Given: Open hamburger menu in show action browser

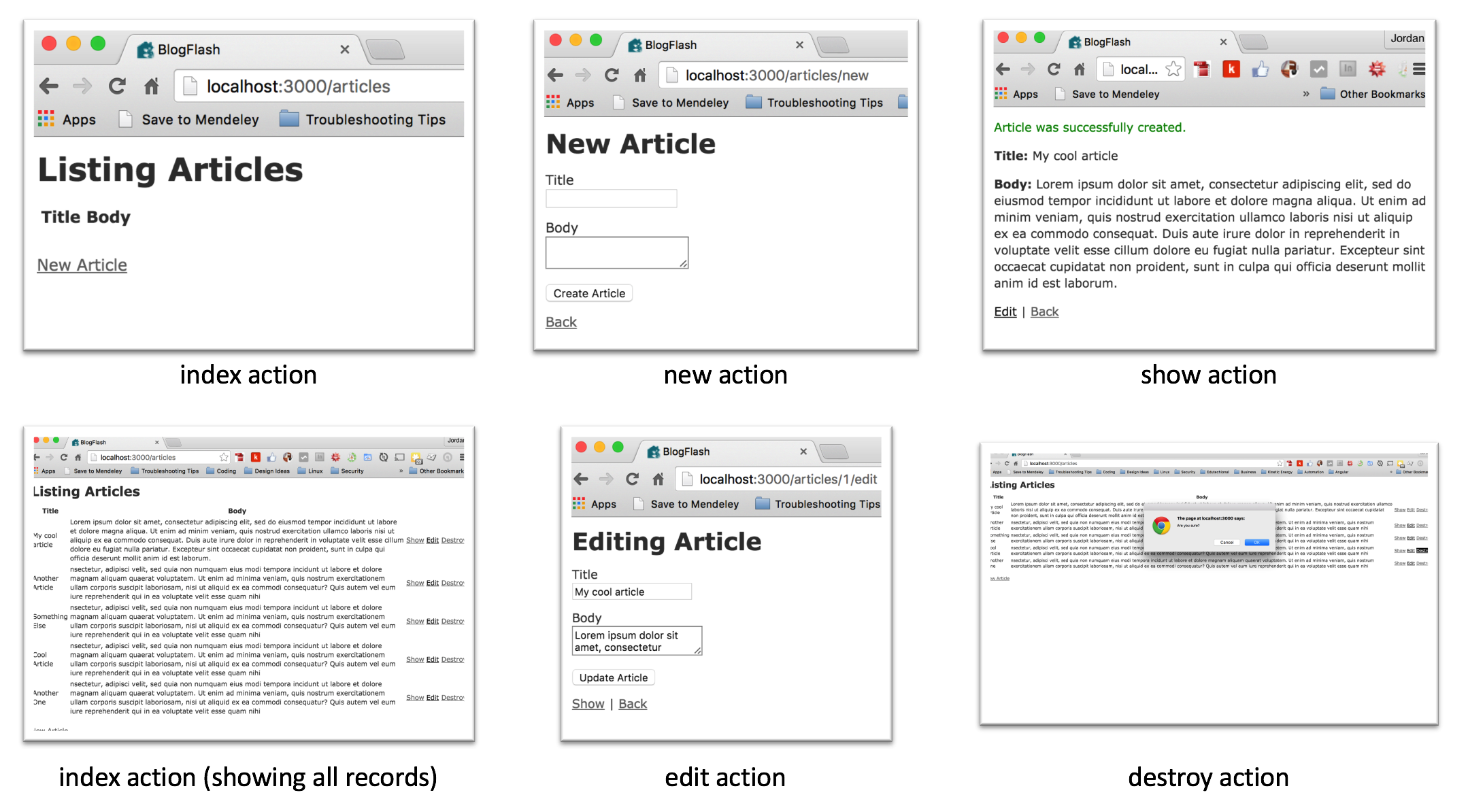Looking at the screenshot, I should 1419,69.
